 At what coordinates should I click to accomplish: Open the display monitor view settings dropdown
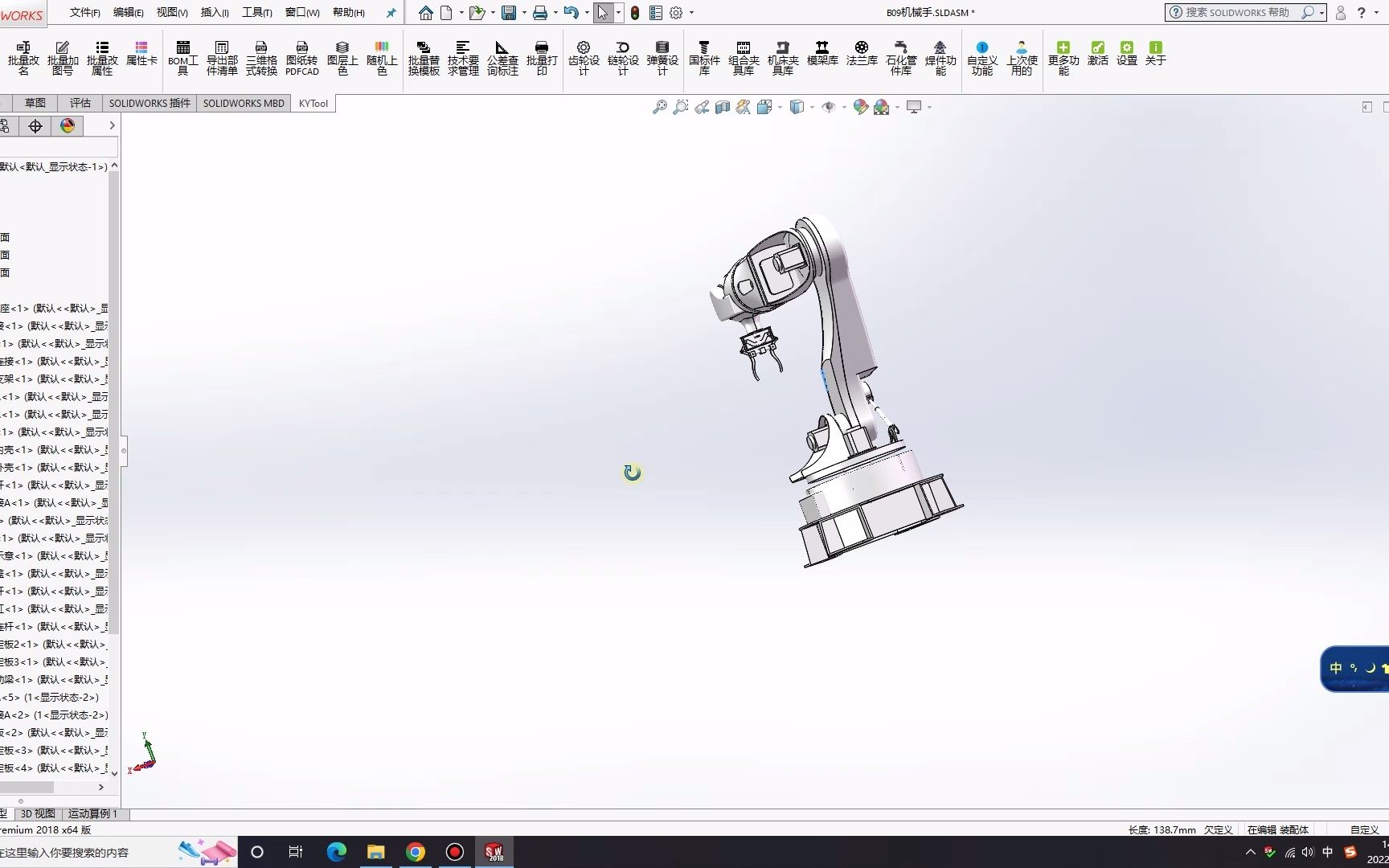(x=929, y=107)
